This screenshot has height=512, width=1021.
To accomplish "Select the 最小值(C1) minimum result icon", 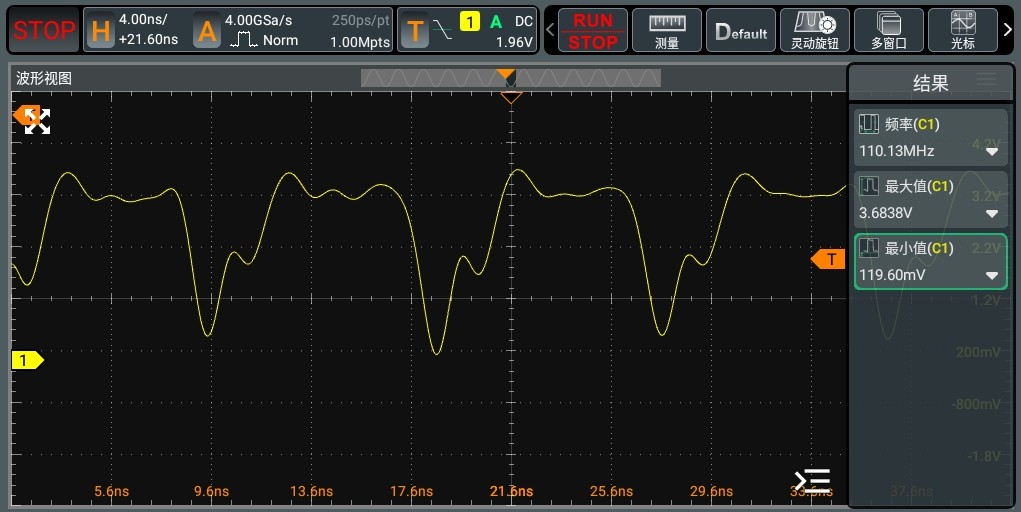I will point(869,248).
